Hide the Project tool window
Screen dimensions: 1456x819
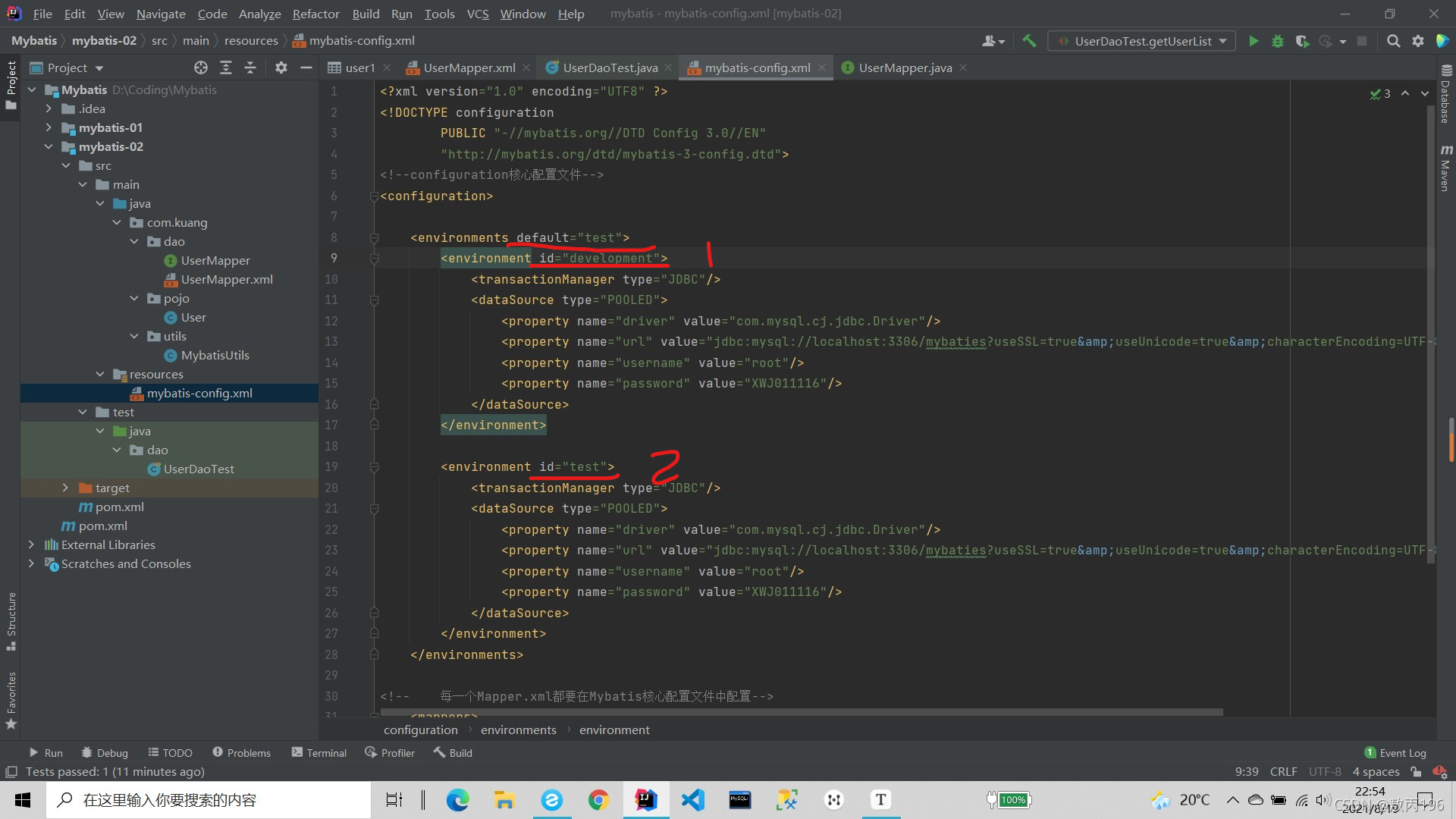pyautogui.click(x=306, y=67)
